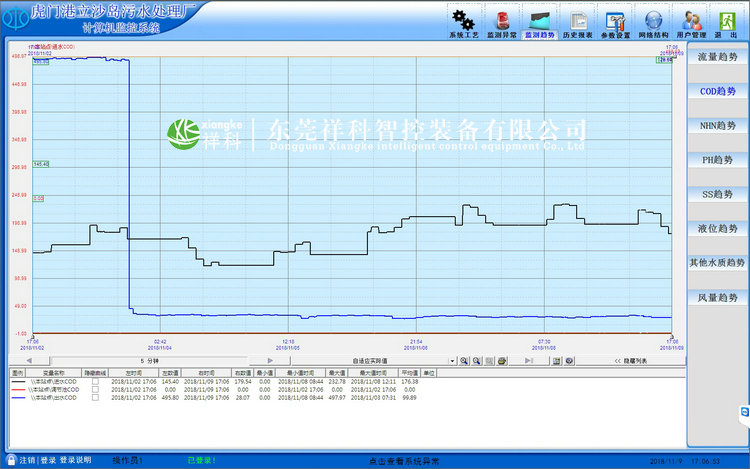Select the 监测趋势 trend chart icon
750x469 pixels.
tap(540, 21)
